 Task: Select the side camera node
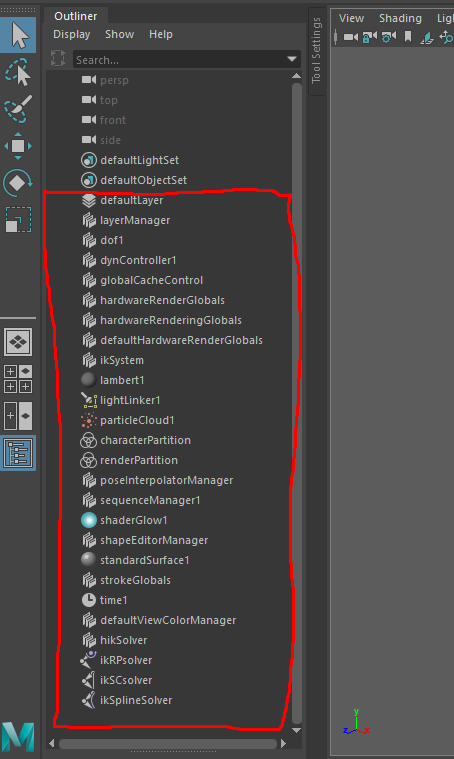(x=110, y=140)
